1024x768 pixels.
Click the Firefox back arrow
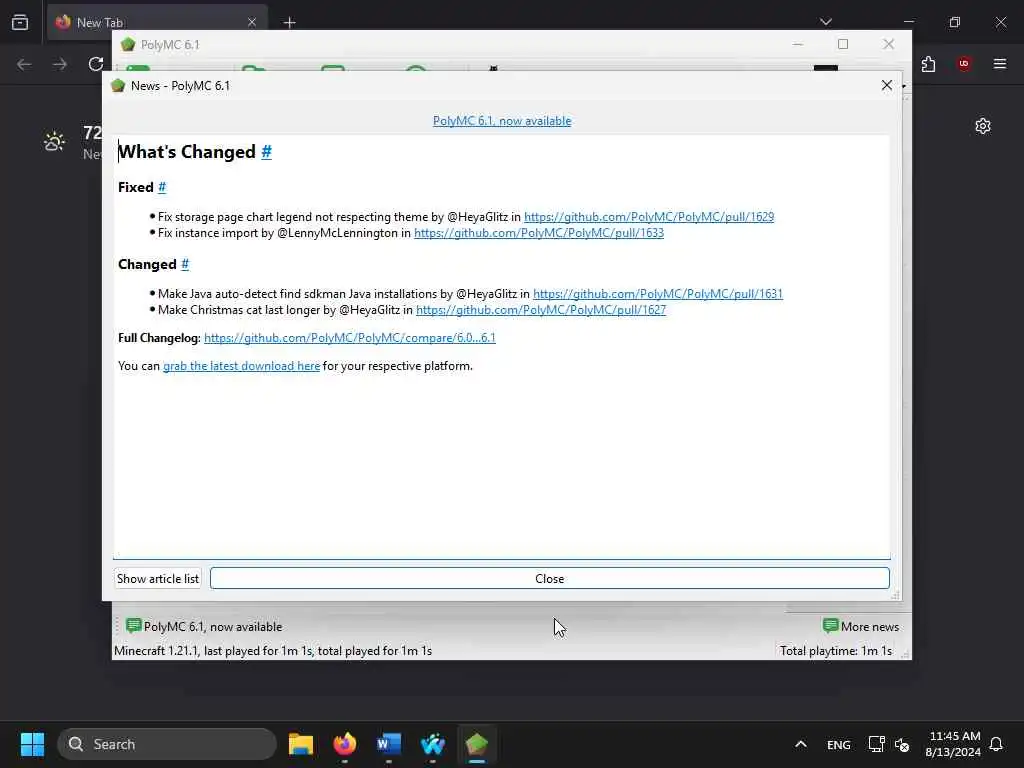click(24, 64)
